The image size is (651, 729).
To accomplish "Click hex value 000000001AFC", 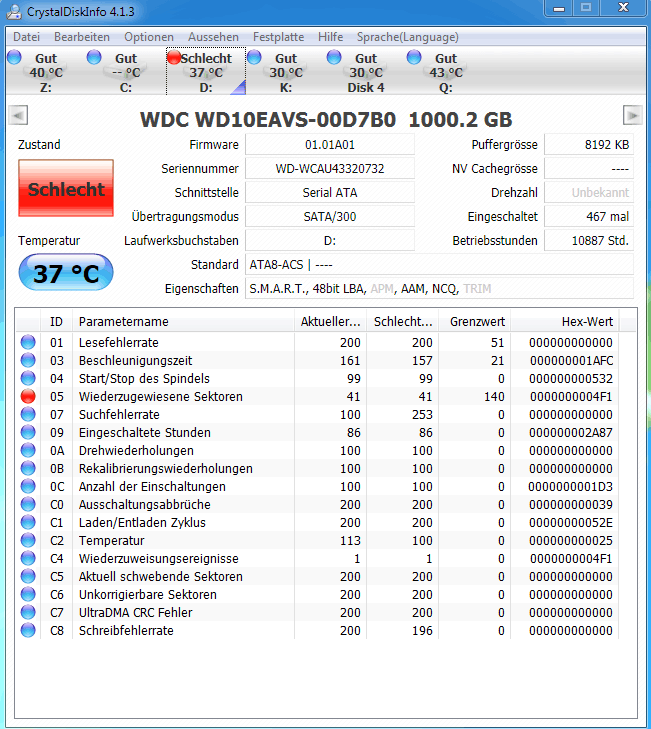I will [571, 361].
